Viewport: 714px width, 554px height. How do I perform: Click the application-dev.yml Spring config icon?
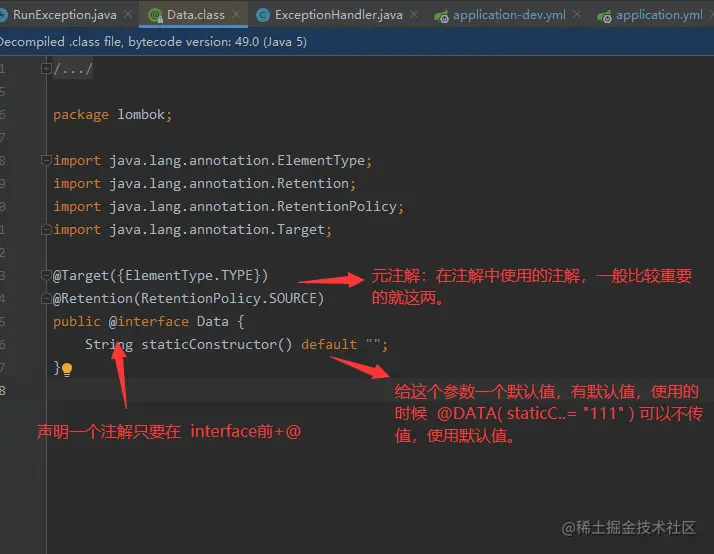[x=441, y=16]
